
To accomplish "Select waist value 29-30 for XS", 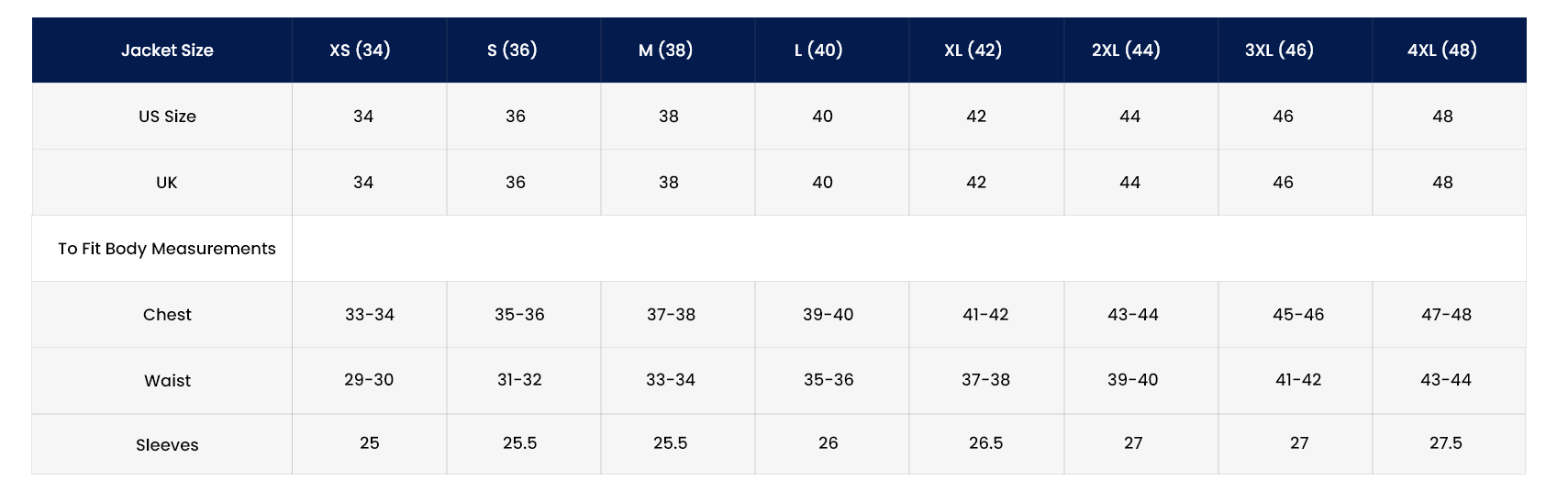I will click(x=369, y=380).
